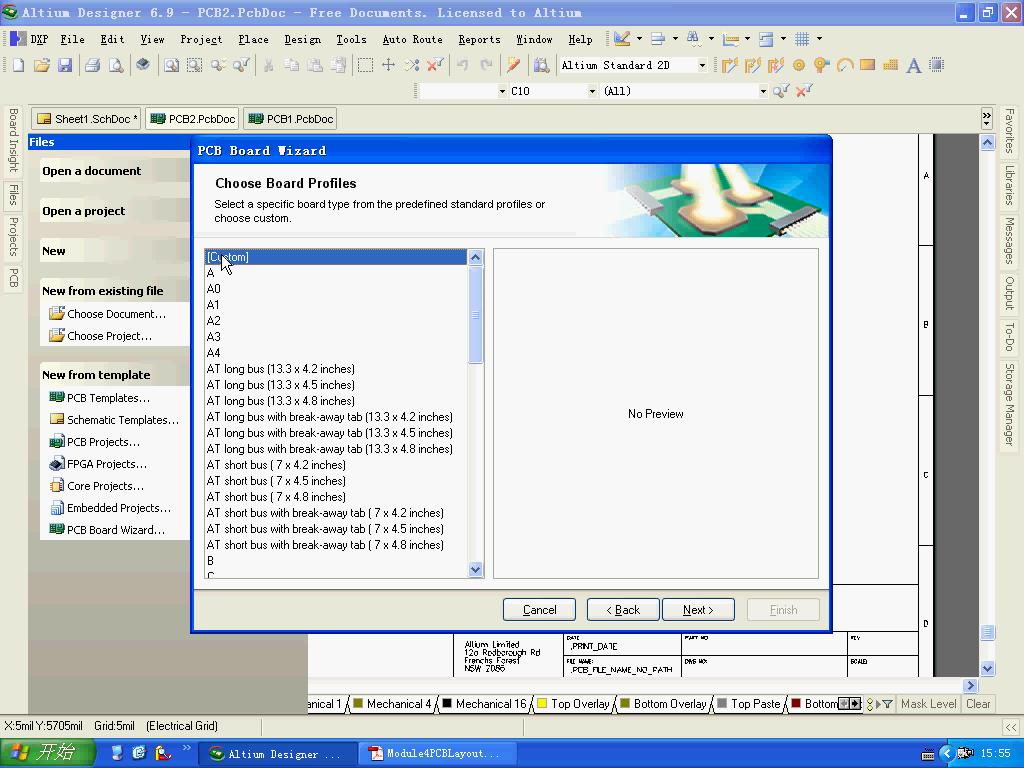Click Cancel in PCB Board Wizard

(x=539, y=610)
